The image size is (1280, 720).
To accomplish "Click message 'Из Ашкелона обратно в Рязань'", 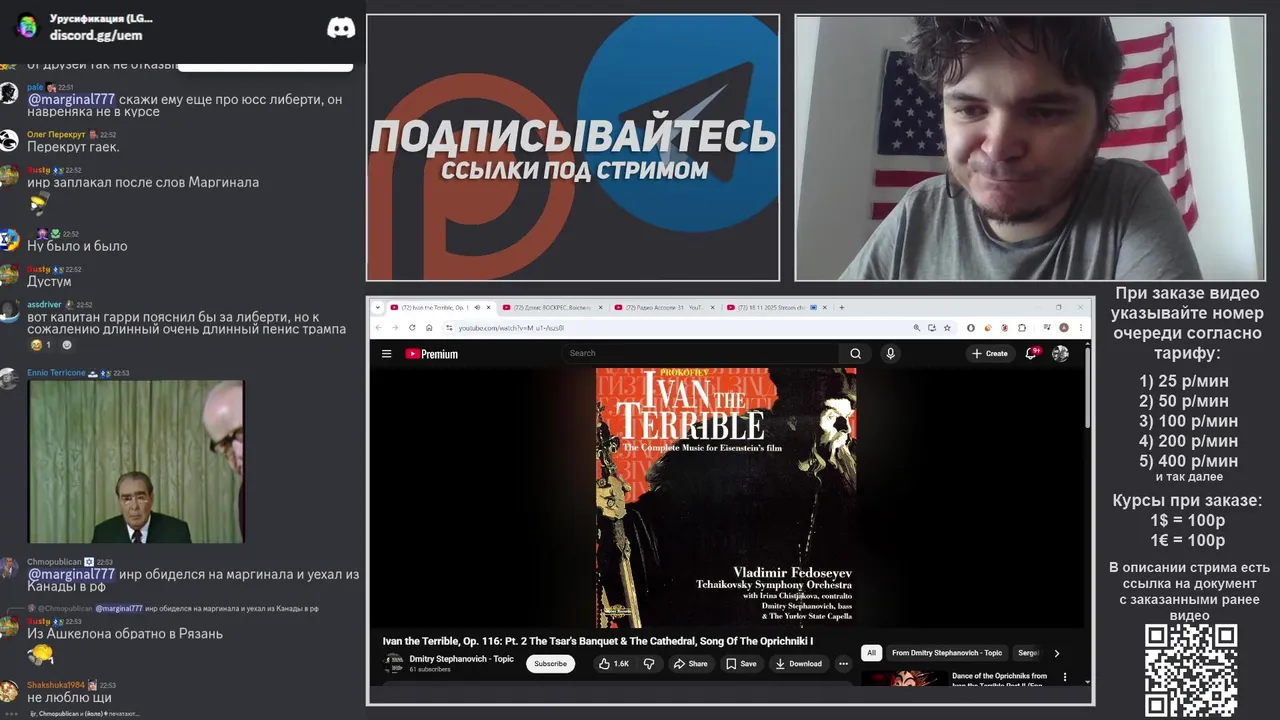I will pos(125,633).
